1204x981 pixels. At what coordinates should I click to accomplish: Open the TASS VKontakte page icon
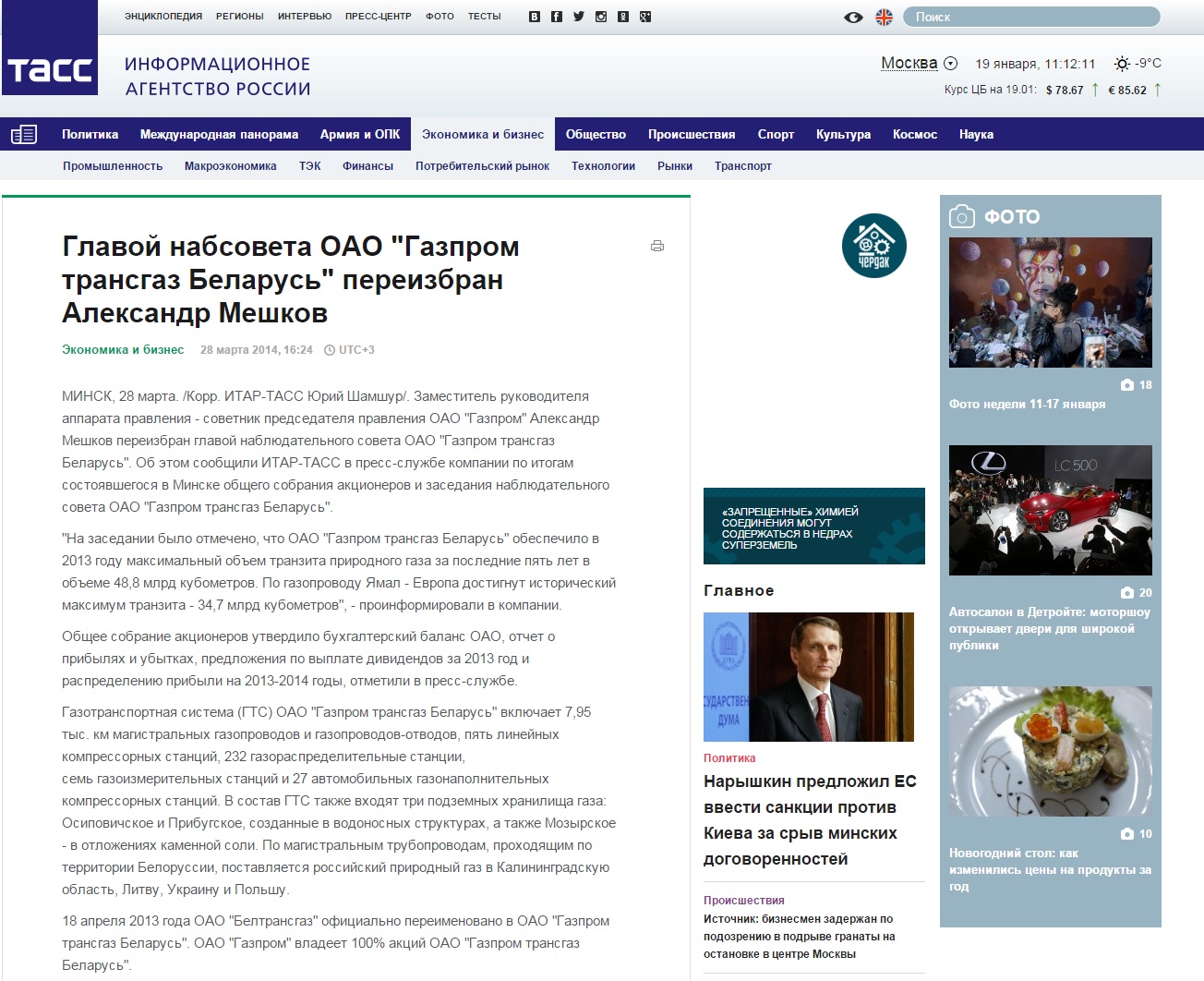535,17
